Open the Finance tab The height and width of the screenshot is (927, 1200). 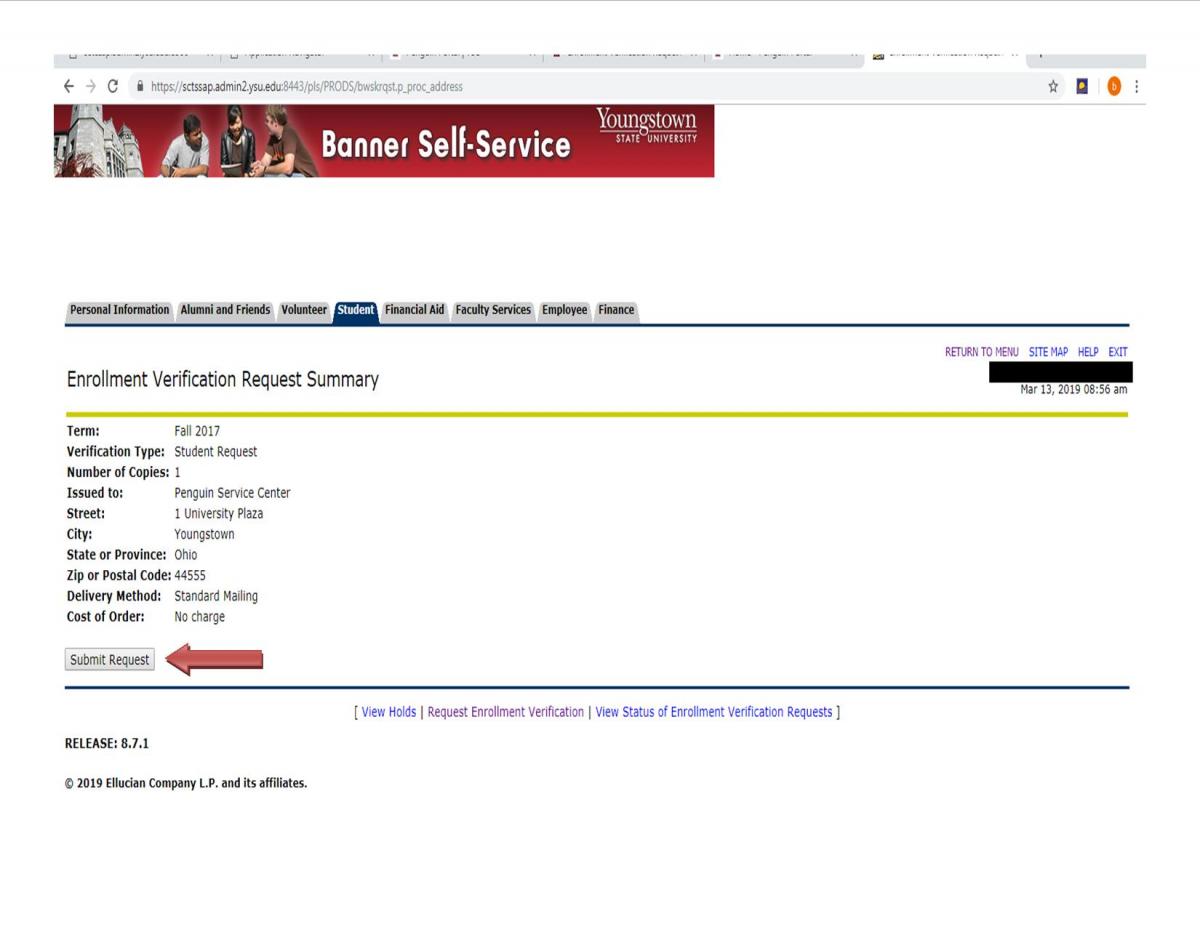pyautogui.click(x=616, y=310)
